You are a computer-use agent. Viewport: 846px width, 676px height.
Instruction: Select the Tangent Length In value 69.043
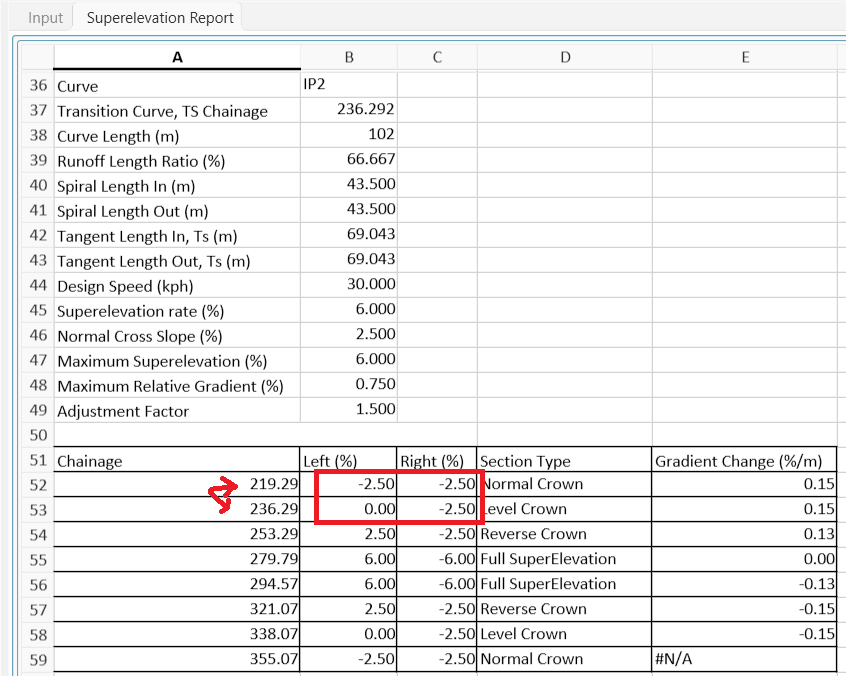[x=348, y=236]
